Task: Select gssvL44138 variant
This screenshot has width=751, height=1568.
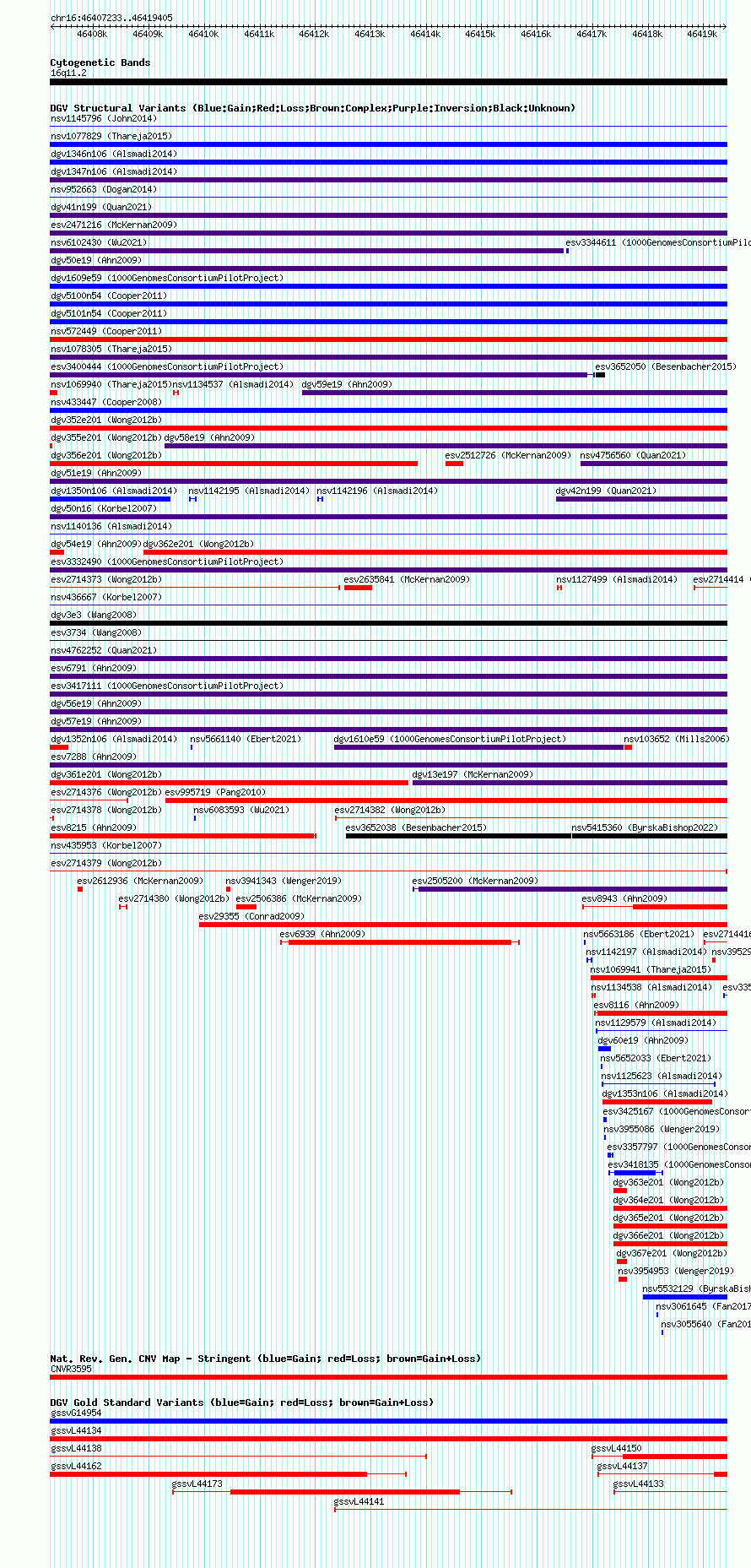Action: (x=76, y=1448)
